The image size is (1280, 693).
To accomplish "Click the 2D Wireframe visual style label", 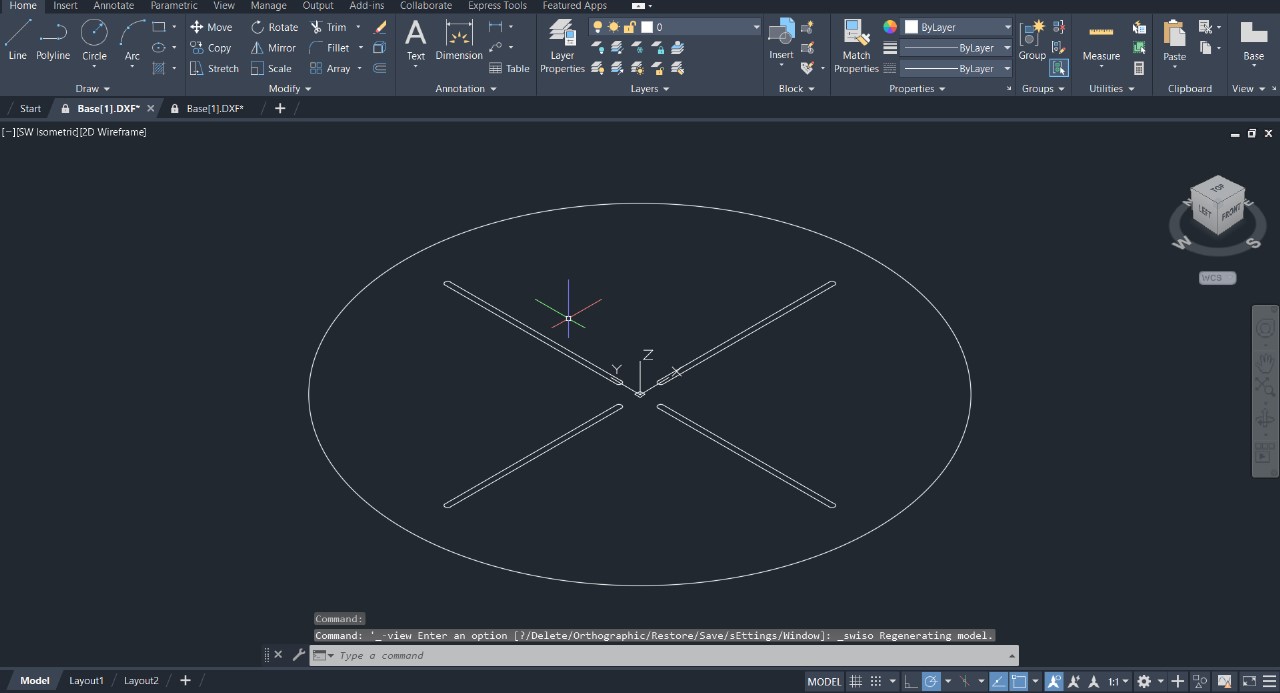I will tap(113, 132).
